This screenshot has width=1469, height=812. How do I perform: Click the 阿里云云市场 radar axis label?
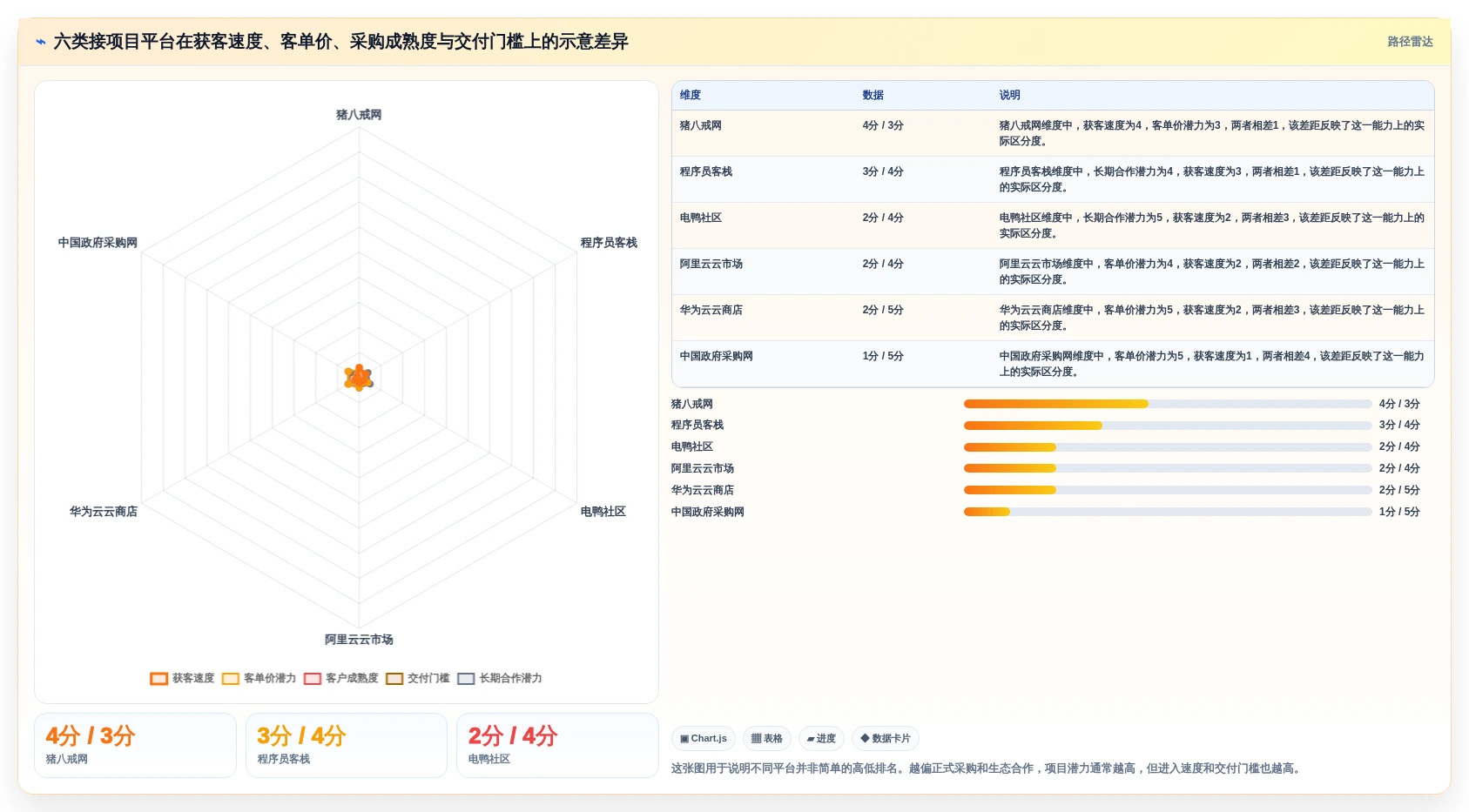tap(359, 640)
